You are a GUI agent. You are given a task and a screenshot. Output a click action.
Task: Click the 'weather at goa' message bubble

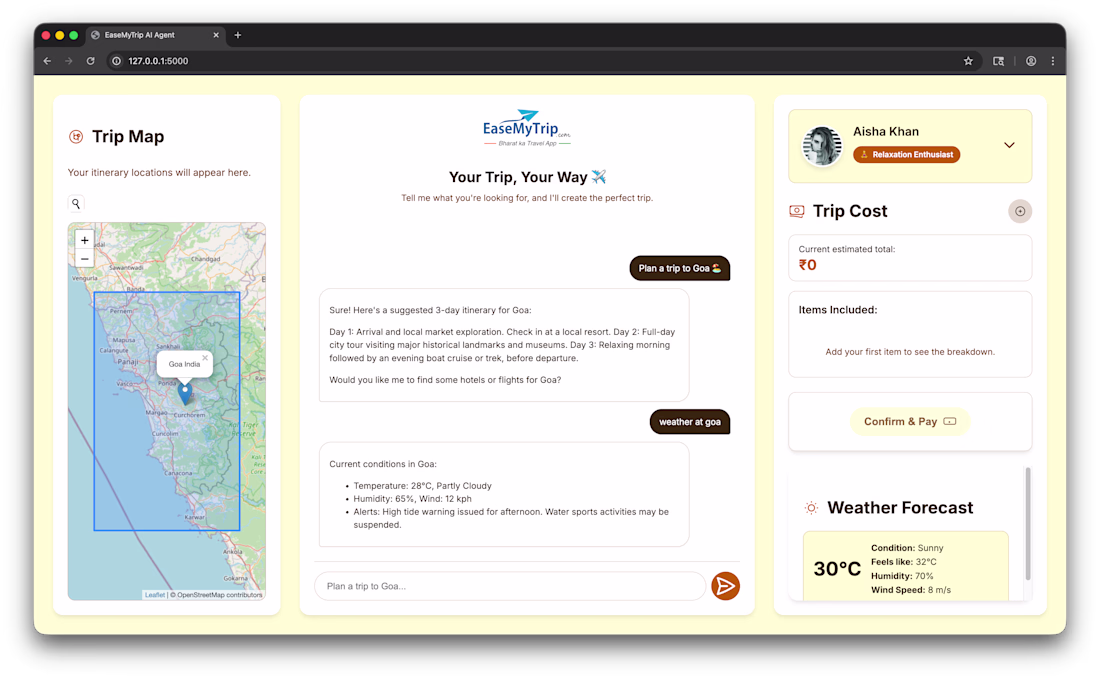coord(690,422)
